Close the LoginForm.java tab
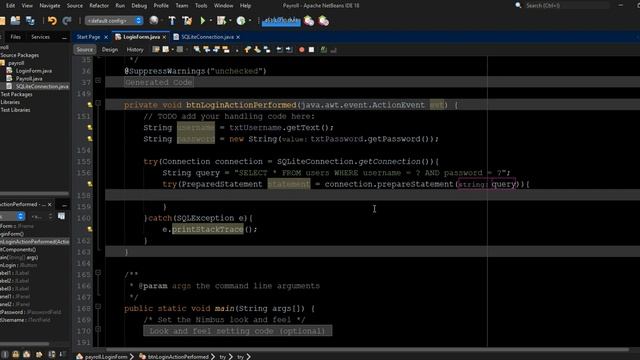The image size is (640, 360). coord(164,37)
